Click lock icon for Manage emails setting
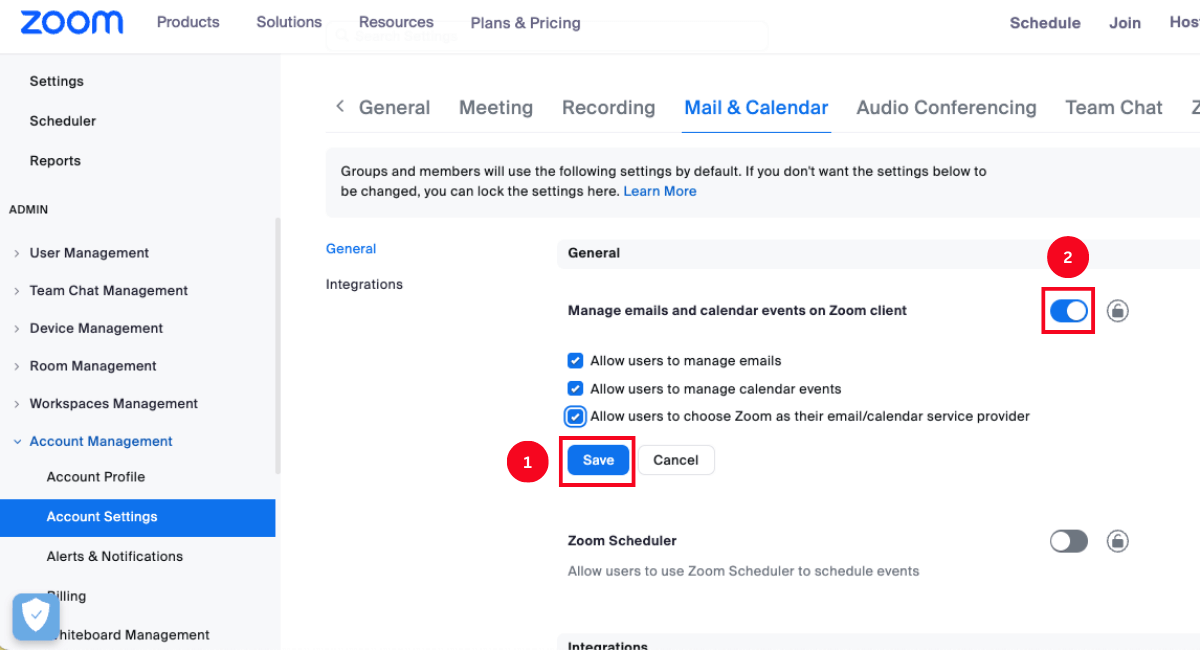The image size is (1200, 650). (x=1118, y=311)
